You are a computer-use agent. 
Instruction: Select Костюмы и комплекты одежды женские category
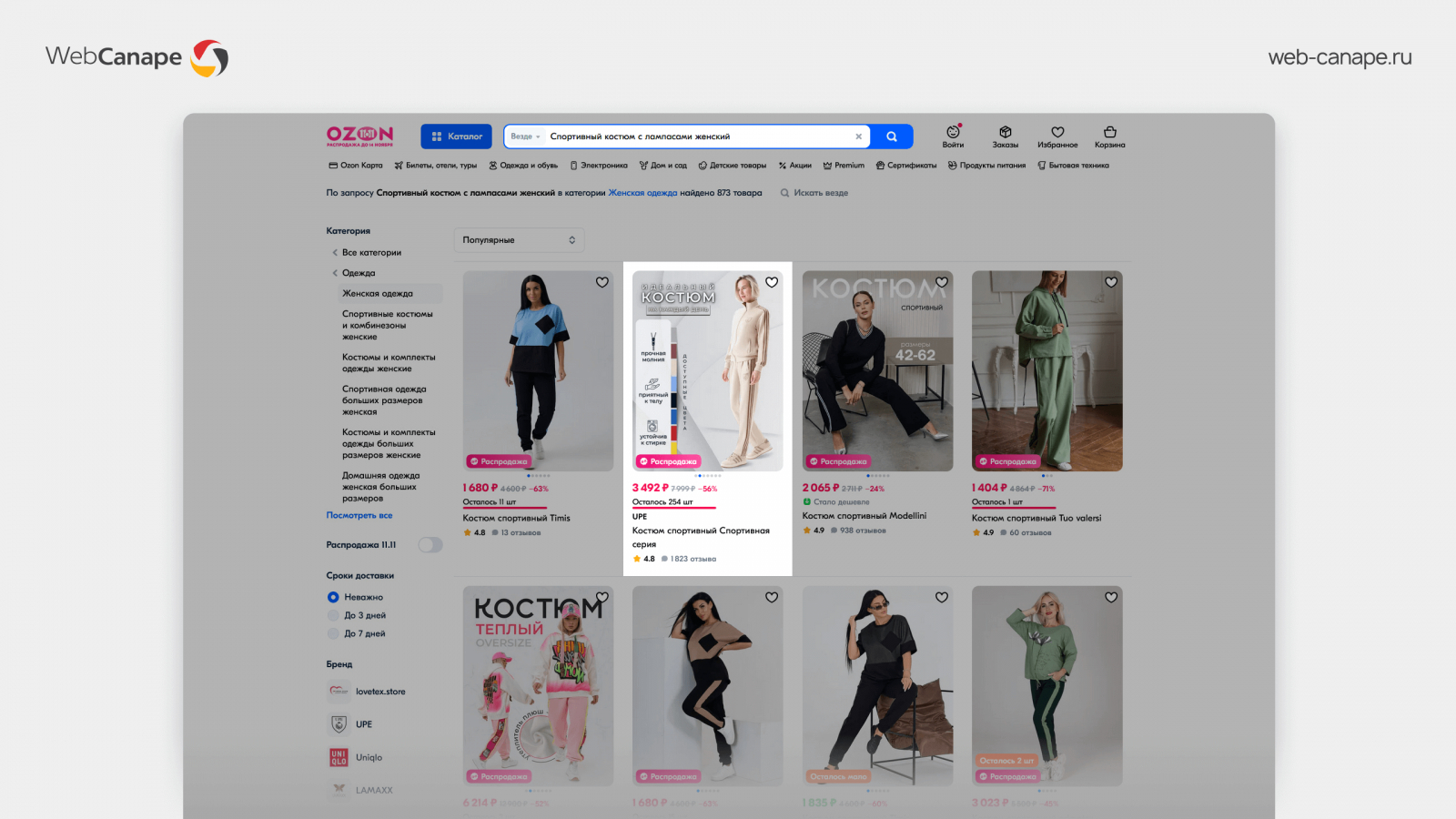pyautogui.click(x=389, y=363)
